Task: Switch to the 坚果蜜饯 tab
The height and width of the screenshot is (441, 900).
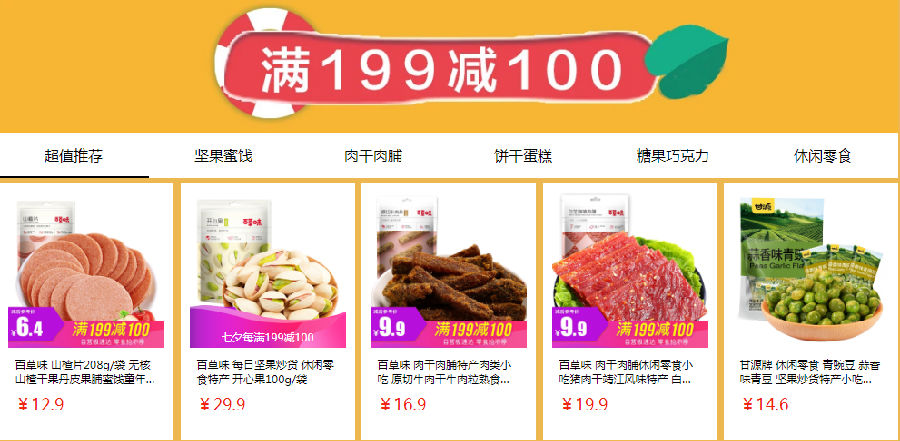Action: 223,156
